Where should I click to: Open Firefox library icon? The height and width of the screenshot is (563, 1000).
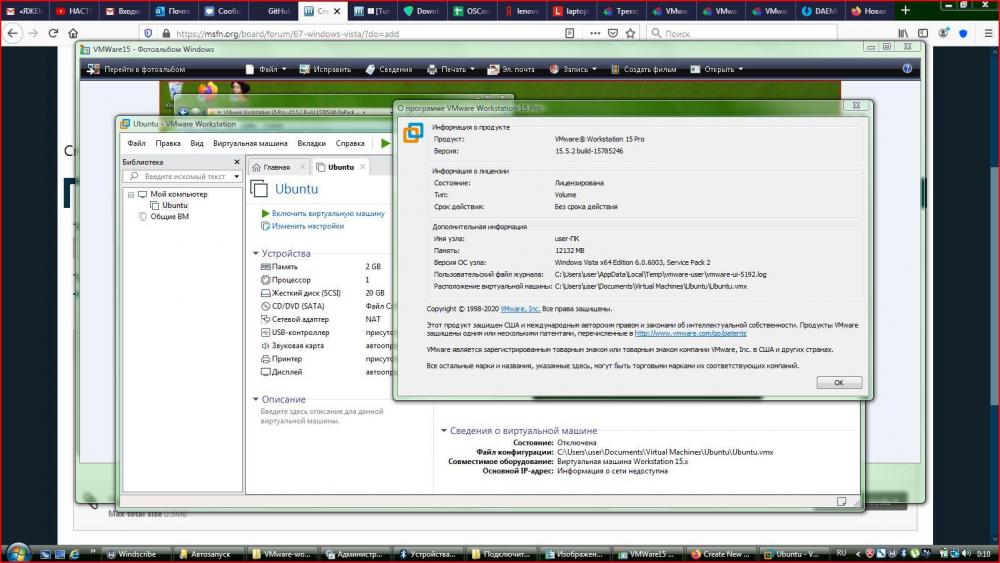coord(903,33)
